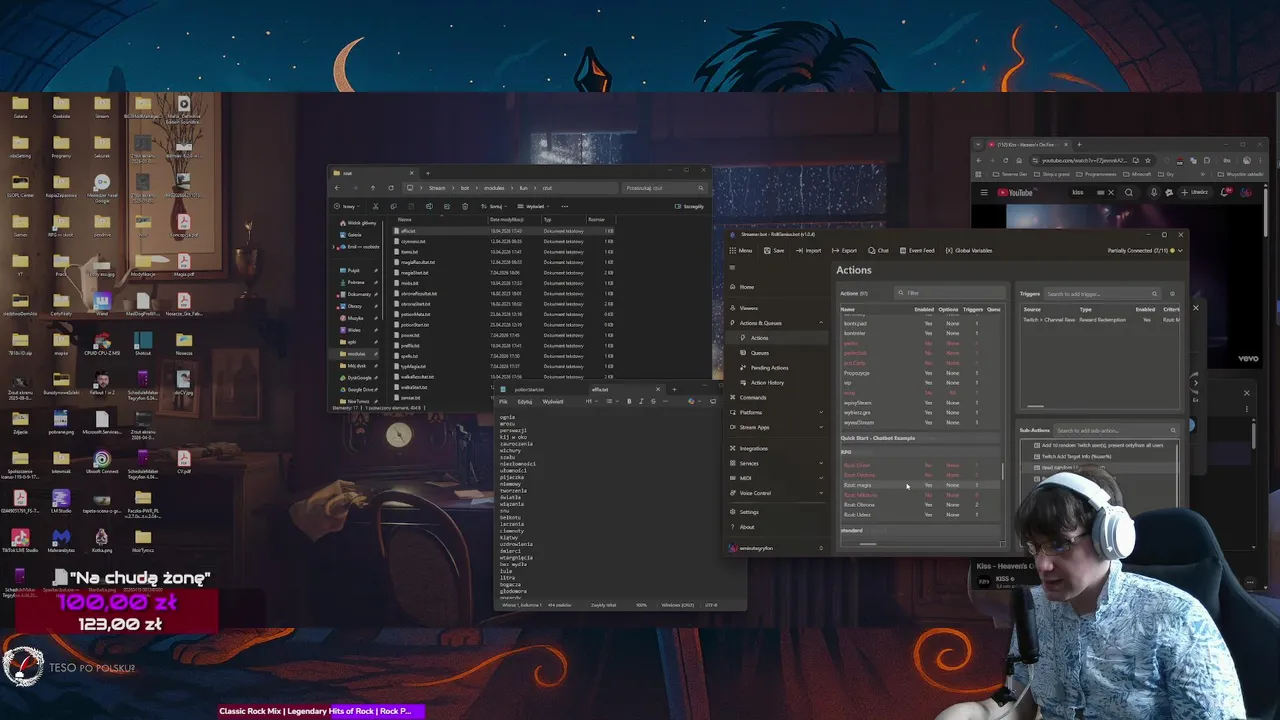This screenshot has width=1280, height=720.
Task: Click Delete trash icon in File Explorer
Action: pyautogui.click(x=465, y=207)
